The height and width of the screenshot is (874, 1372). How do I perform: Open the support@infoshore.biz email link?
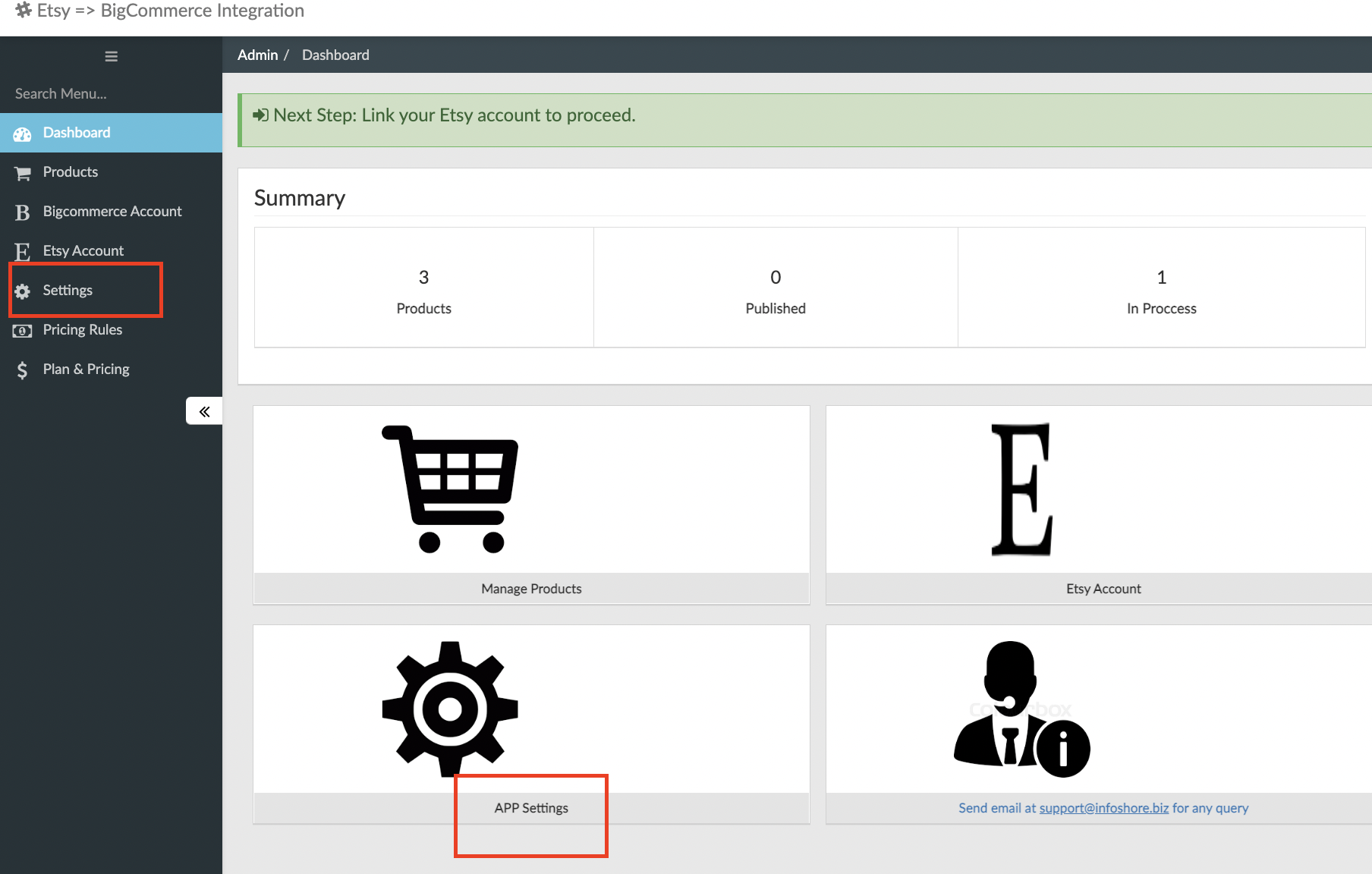pos(1103,808)
